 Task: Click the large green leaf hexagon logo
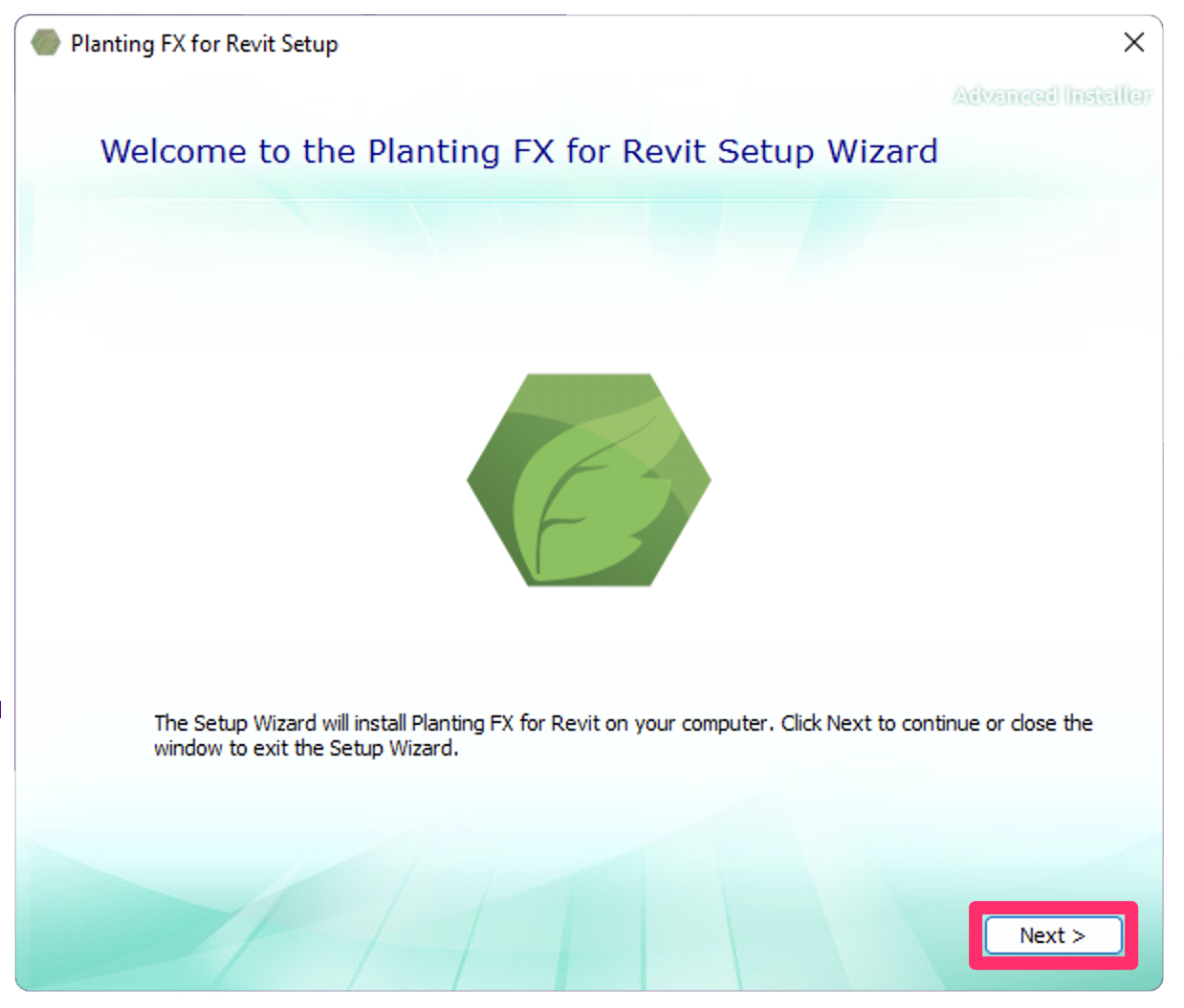(x=589, y=480)
